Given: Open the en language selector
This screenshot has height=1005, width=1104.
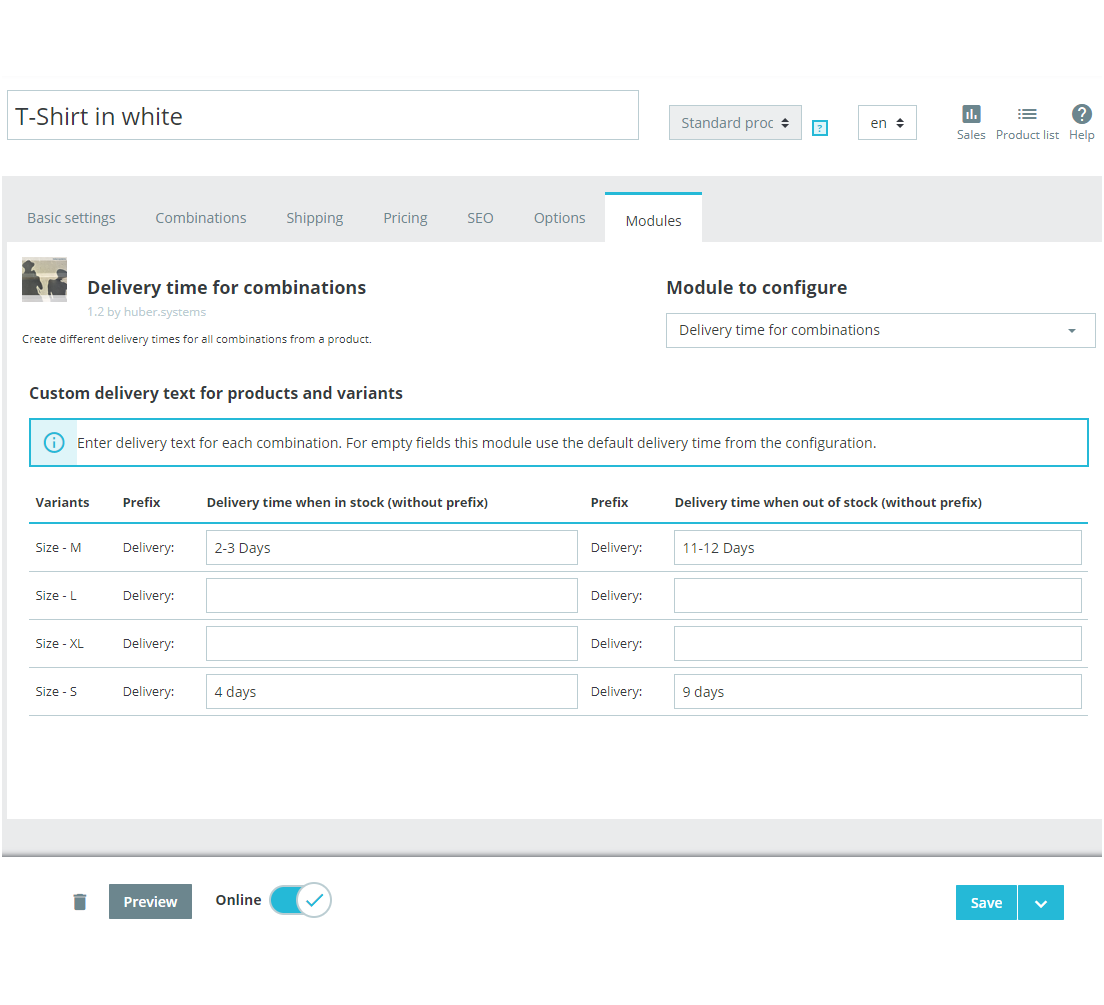Looking at the screenshot, I should [887, 123].
